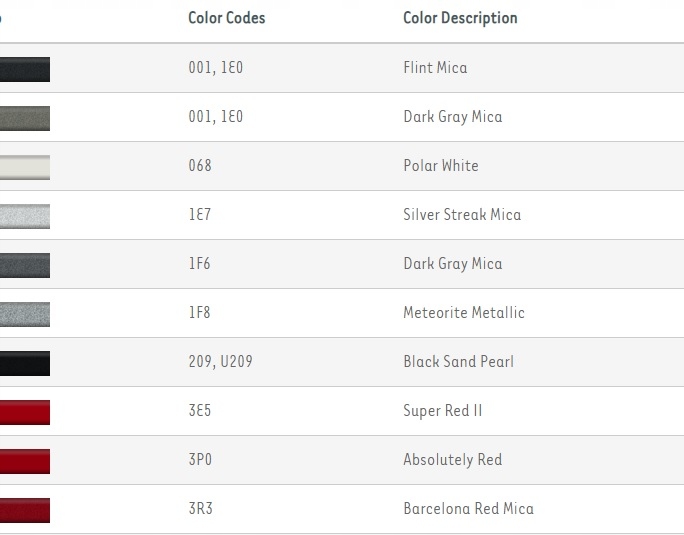
Task: Pick the Silver Streak Mica swatch
Action: click(25, 216)
